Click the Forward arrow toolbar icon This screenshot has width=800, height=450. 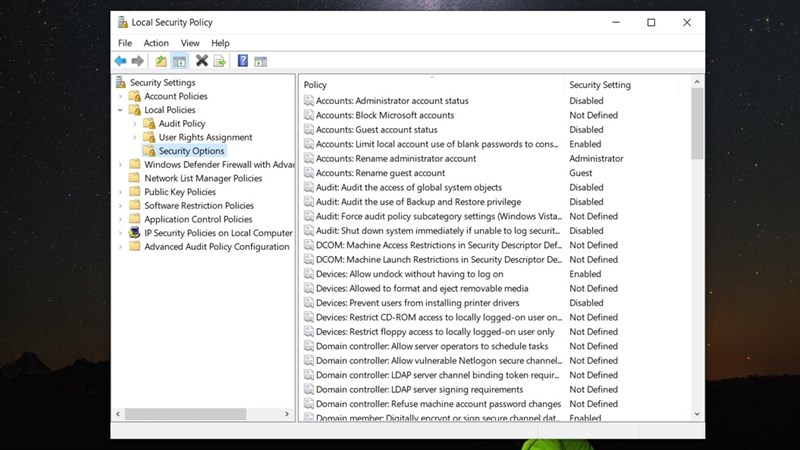pyautogui.click(x=138, y=61)
